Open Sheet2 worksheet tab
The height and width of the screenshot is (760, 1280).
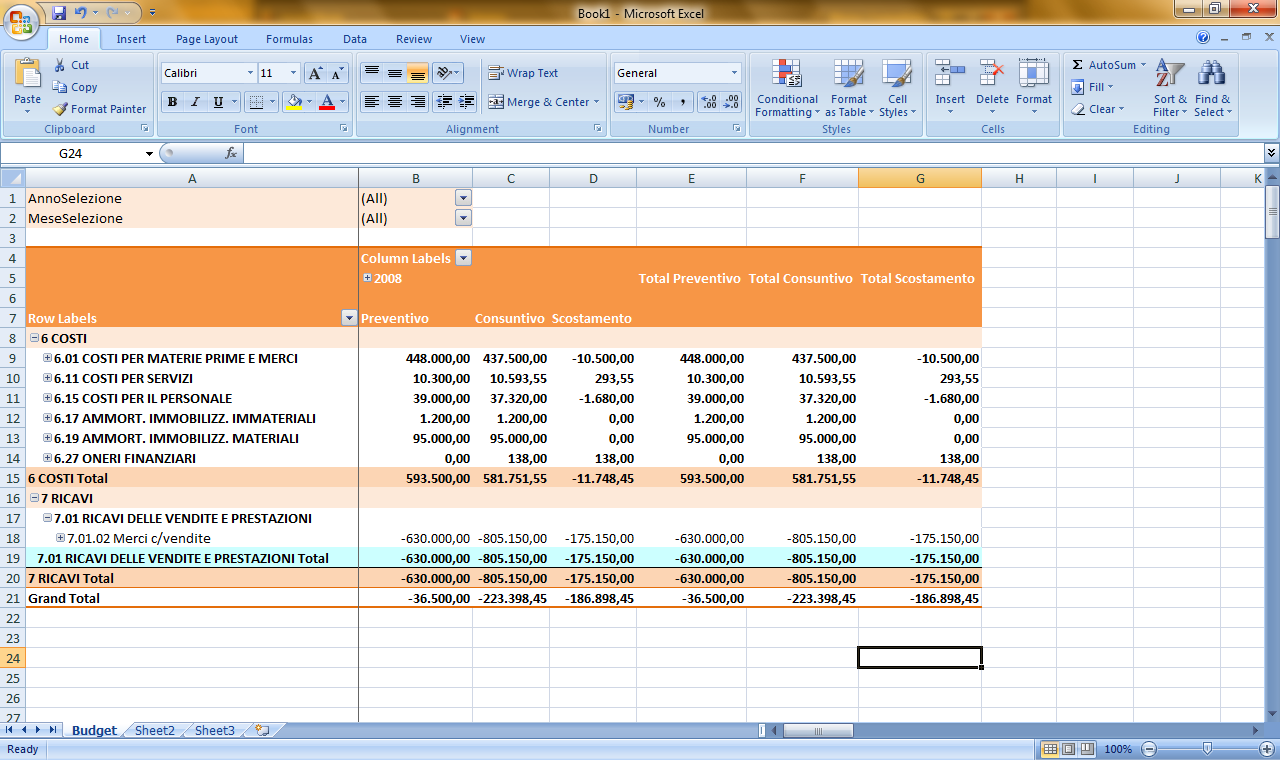pyautogui.click(x=155, y=731)
